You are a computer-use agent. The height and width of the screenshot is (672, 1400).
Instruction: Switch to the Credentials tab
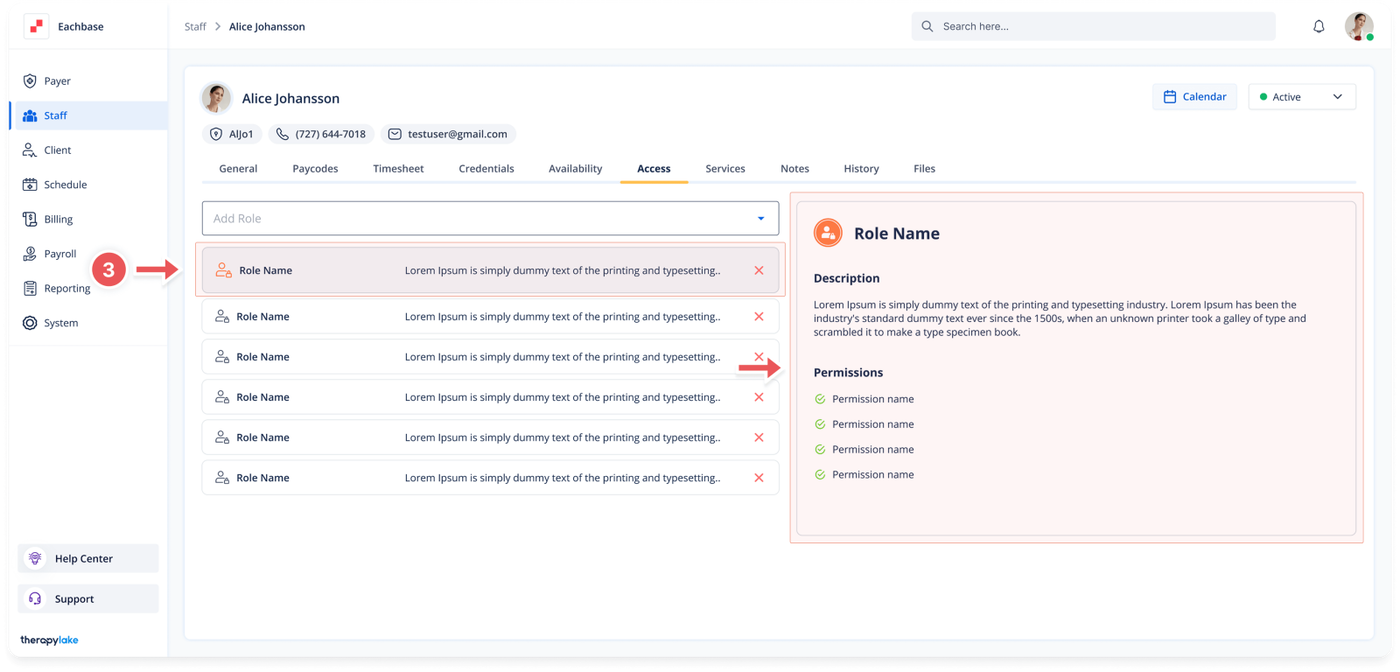pyautogui.click(x=486, y=169)
